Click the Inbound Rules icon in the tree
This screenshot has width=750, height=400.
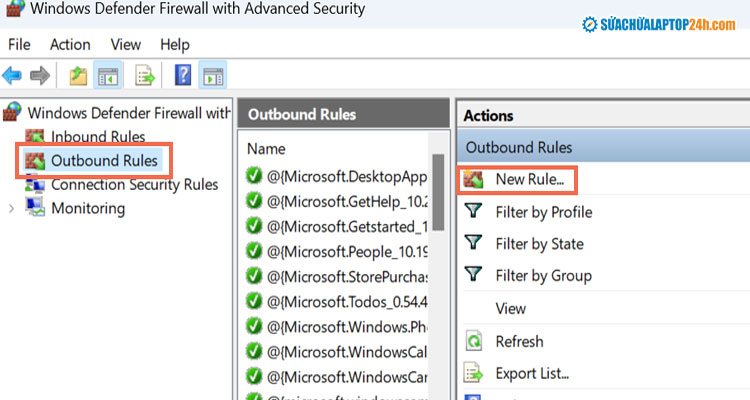click(x=34, y=136)
